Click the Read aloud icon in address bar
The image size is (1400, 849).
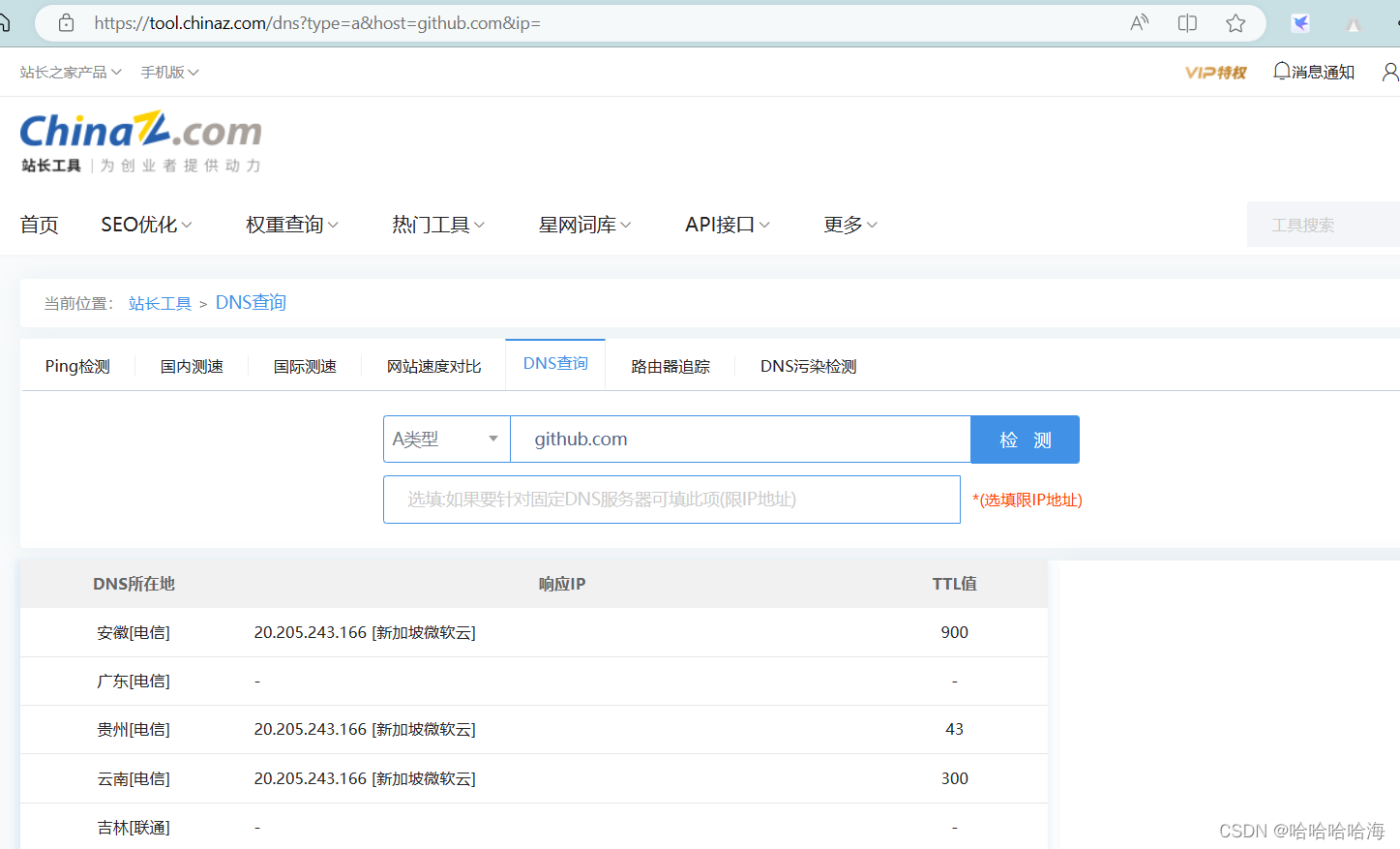1140,23
